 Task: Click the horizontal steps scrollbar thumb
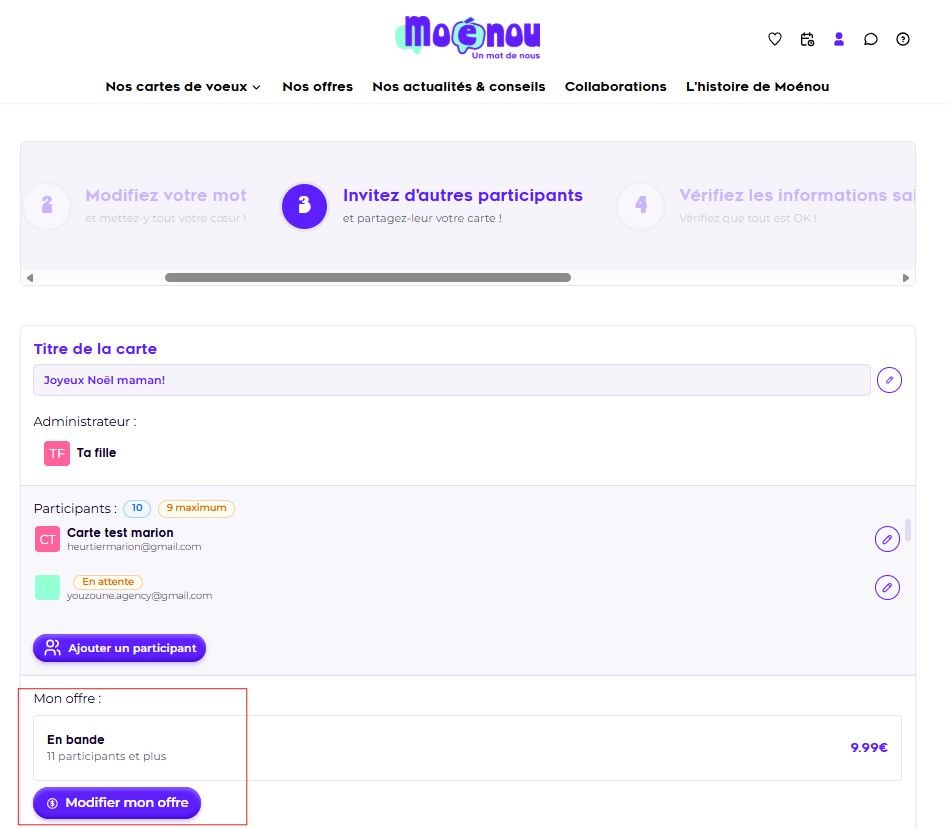(x=367, y=277)
